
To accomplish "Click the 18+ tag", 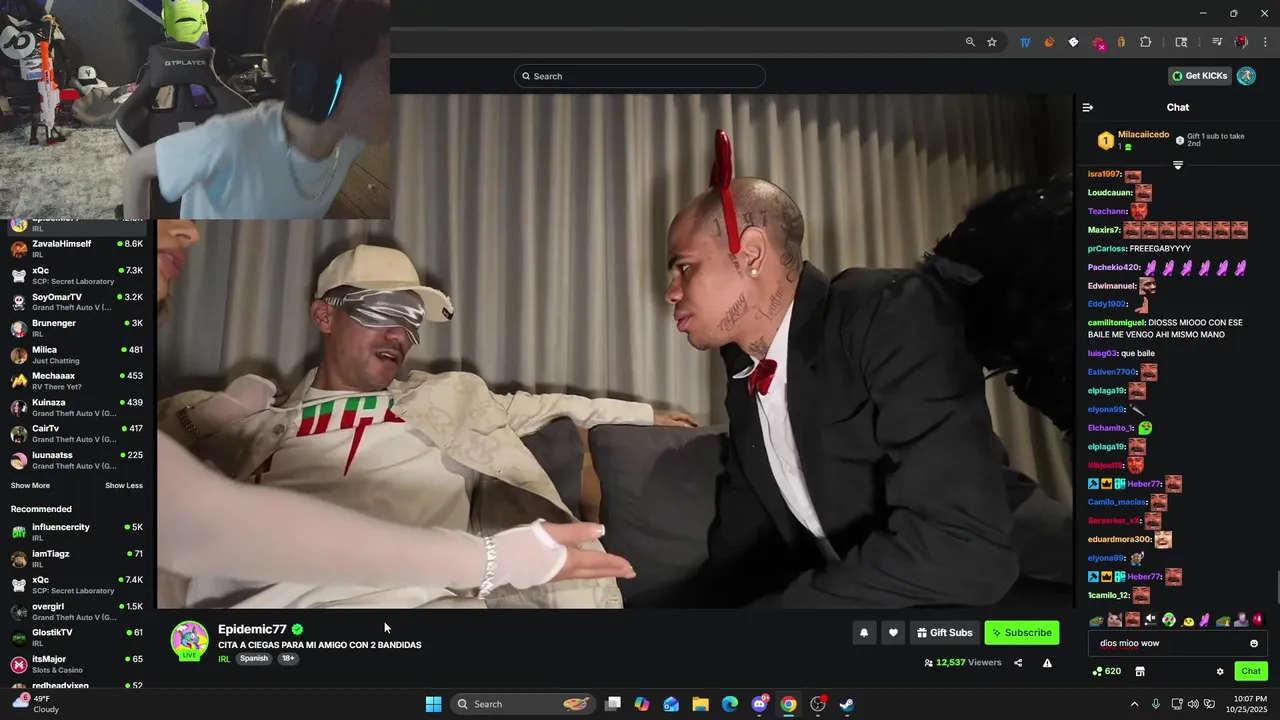I will click(x=288, y=659).
